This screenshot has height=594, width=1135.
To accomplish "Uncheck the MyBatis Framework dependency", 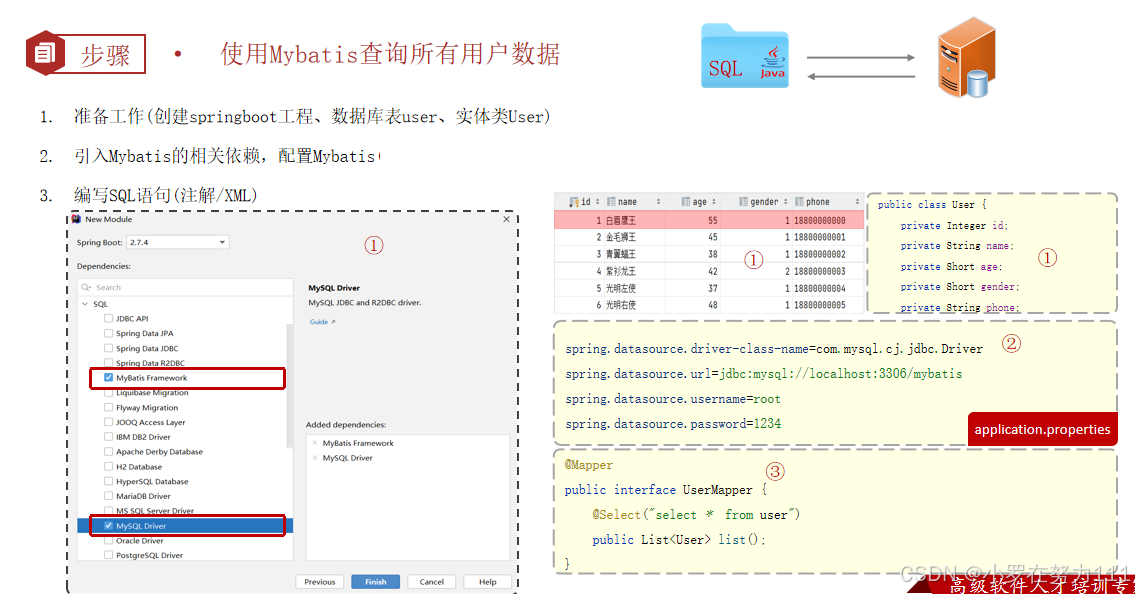I will [108, 378].
